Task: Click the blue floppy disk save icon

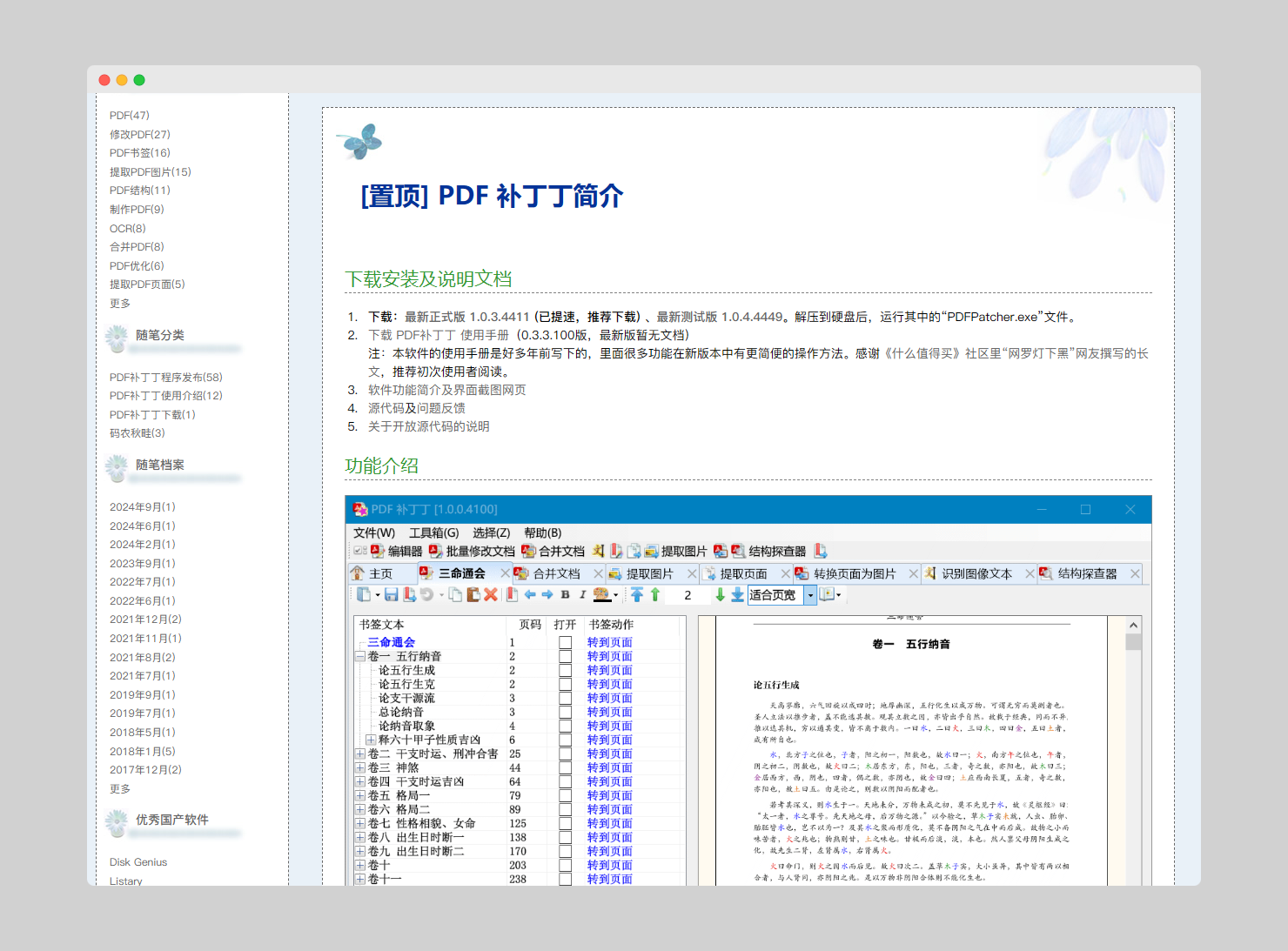Action: (392, 594)
